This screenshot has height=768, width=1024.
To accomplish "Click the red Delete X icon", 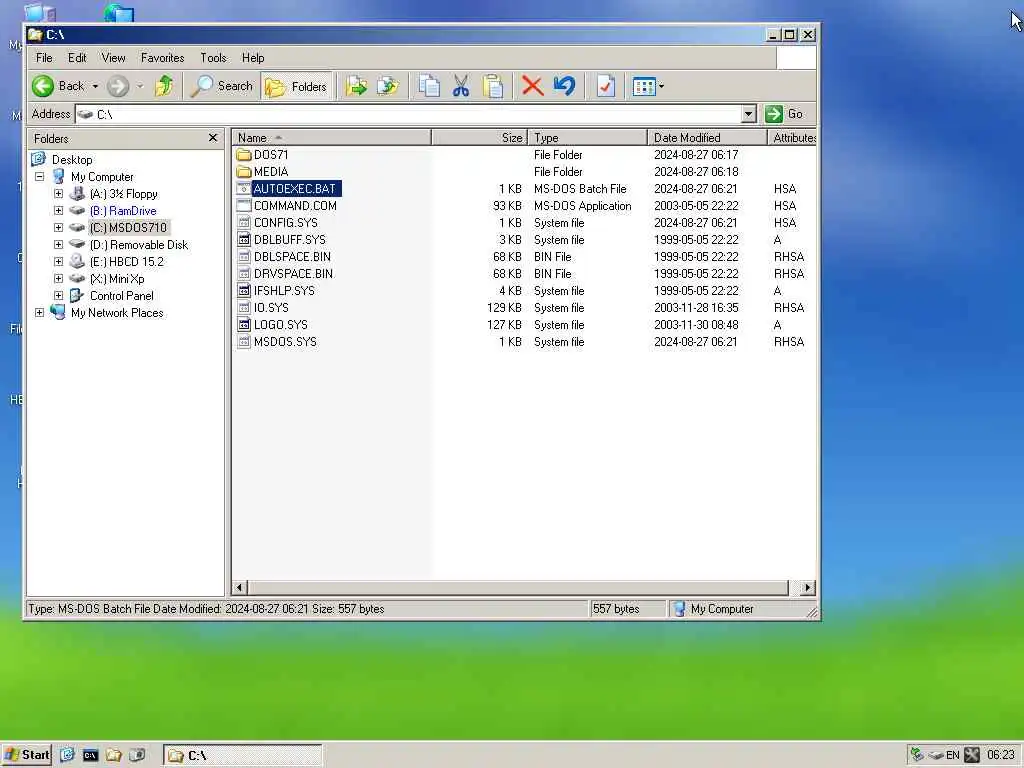I will click(533, 86).
